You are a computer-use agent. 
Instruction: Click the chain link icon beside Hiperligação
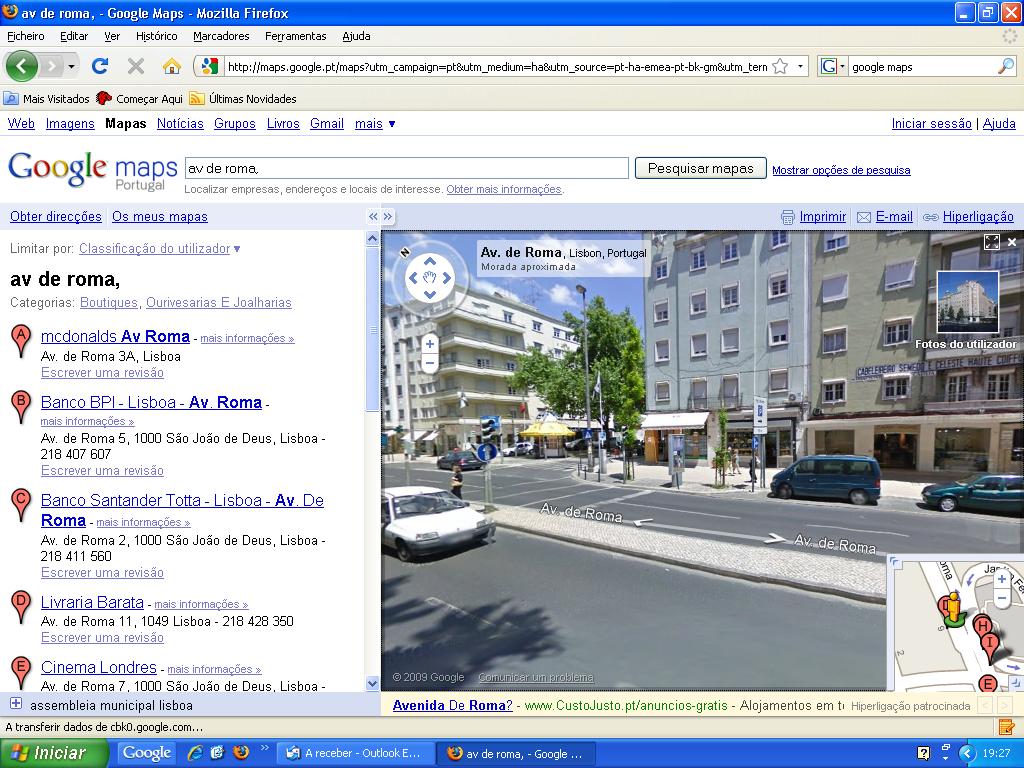point(931,217)
